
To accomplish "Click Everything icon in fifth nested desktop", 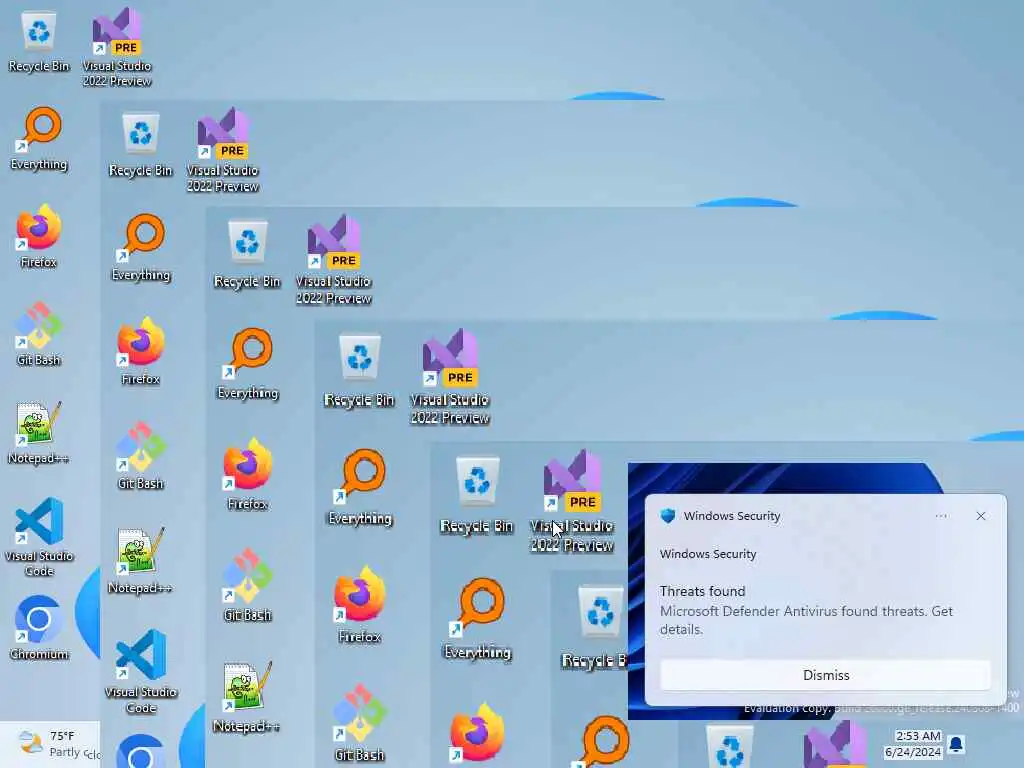I will 477,618.
